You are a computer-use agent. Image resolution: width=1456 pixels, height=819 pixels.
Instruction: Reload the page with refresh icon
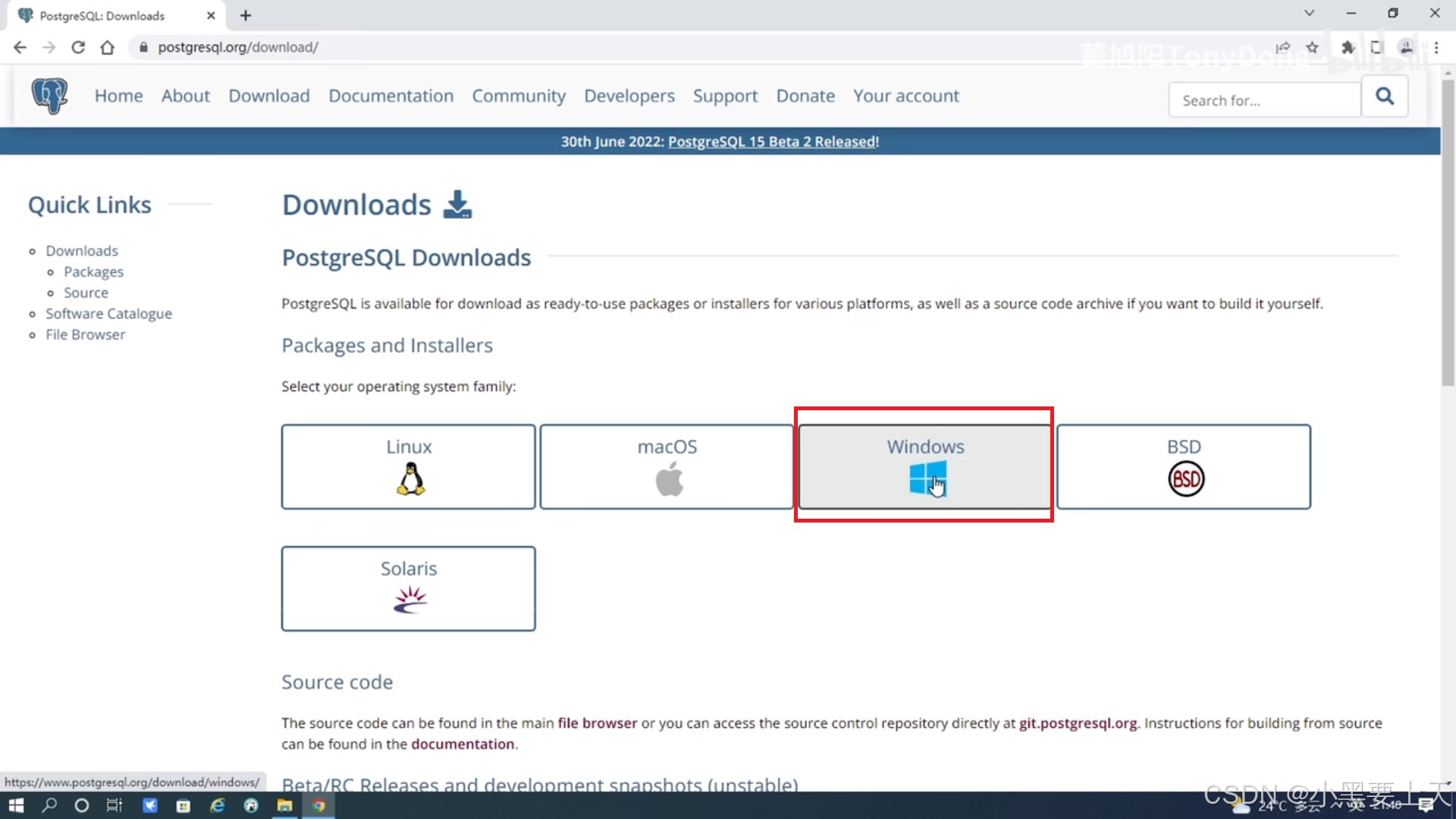(78, 47)
